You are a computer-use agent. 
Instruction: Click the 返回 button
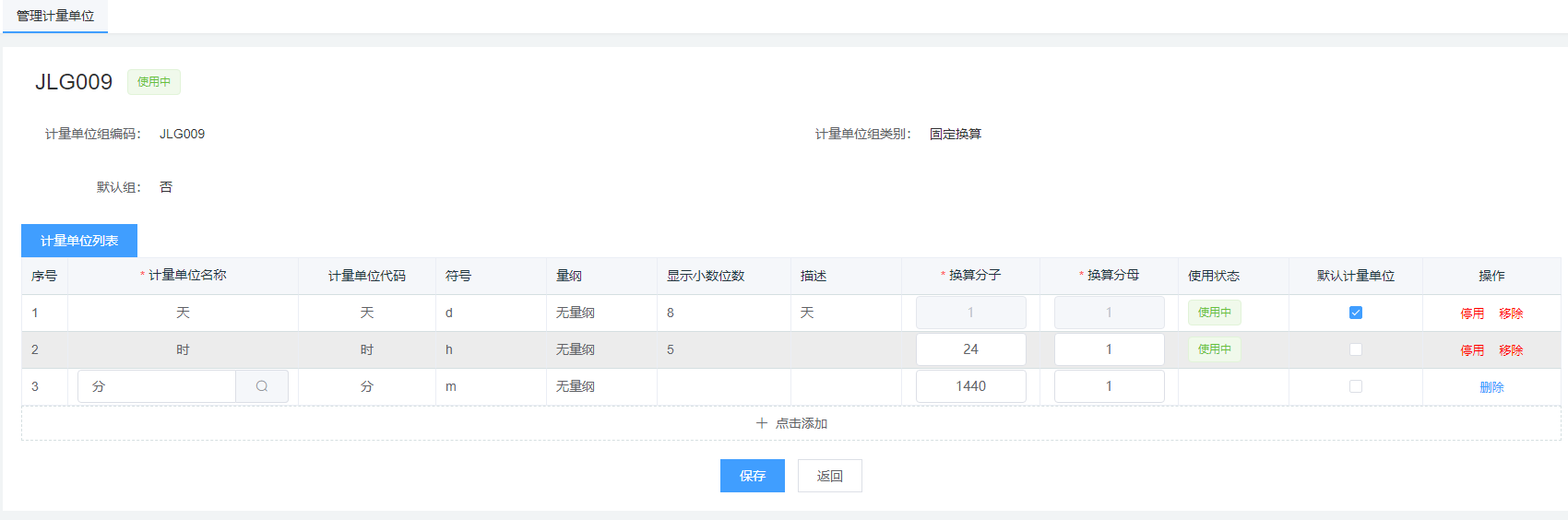coord(829,476)
